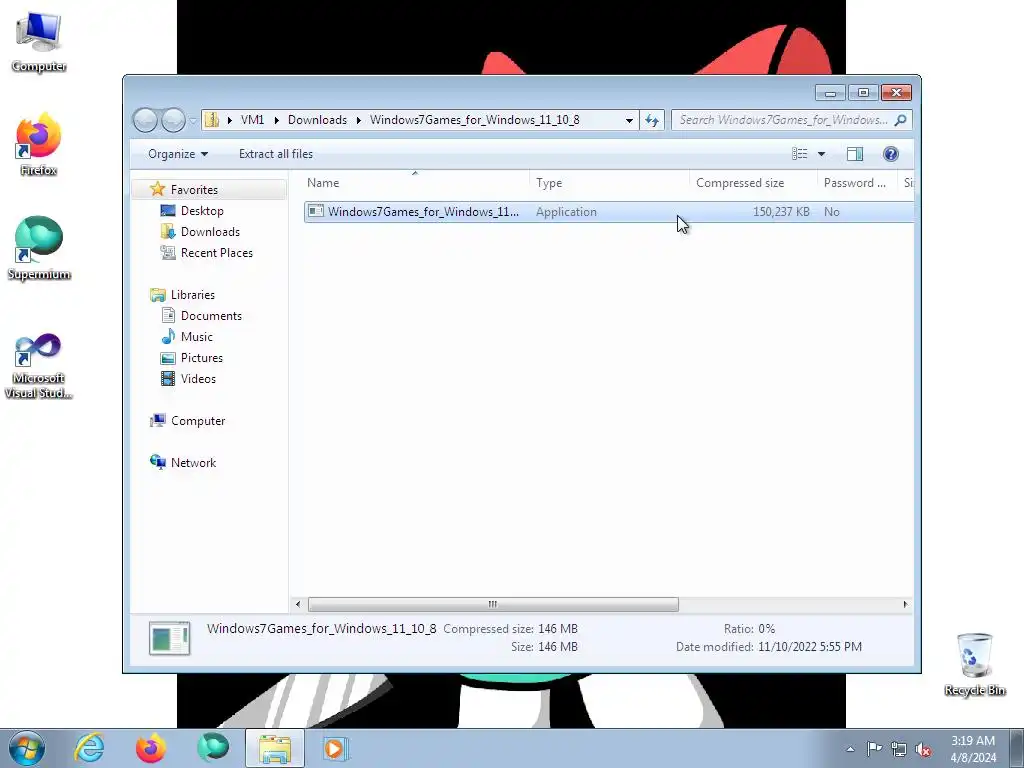Click horizontal scrollbar left arrow
The height and width of the screenshot is (768, 1024).
298,604
